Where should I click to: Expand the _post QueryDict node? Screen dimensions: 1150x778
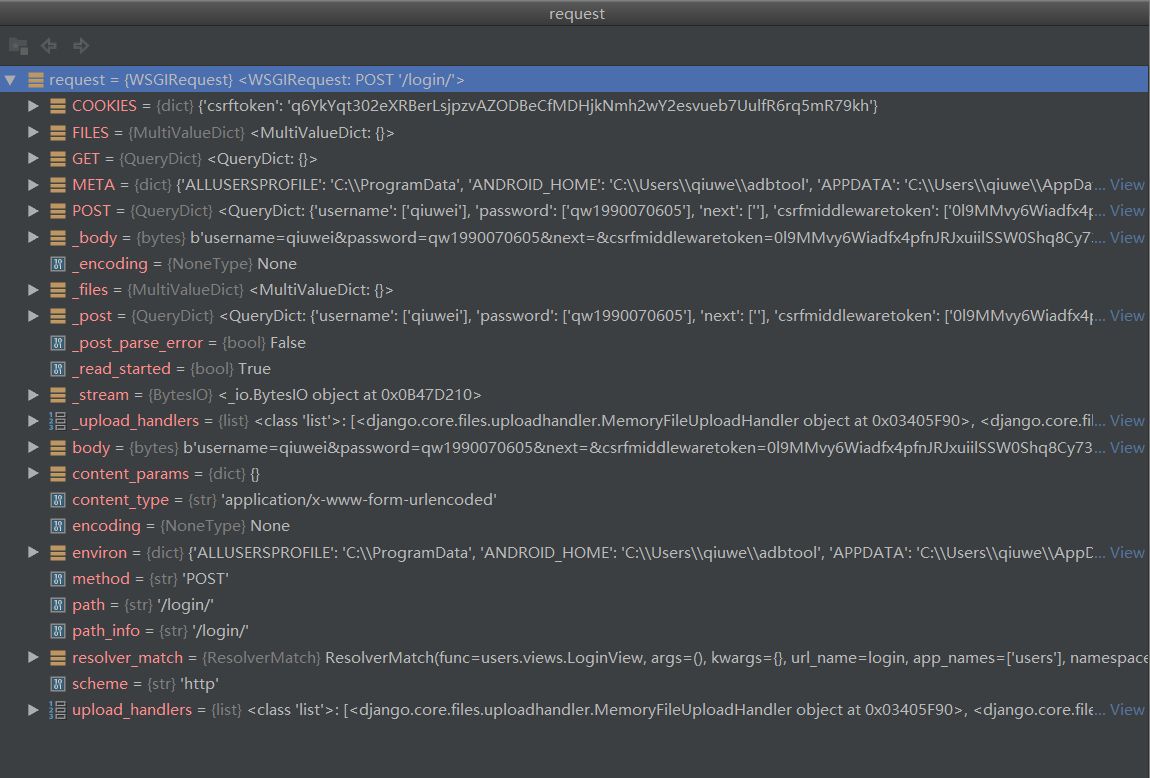(x=33, y=316)
